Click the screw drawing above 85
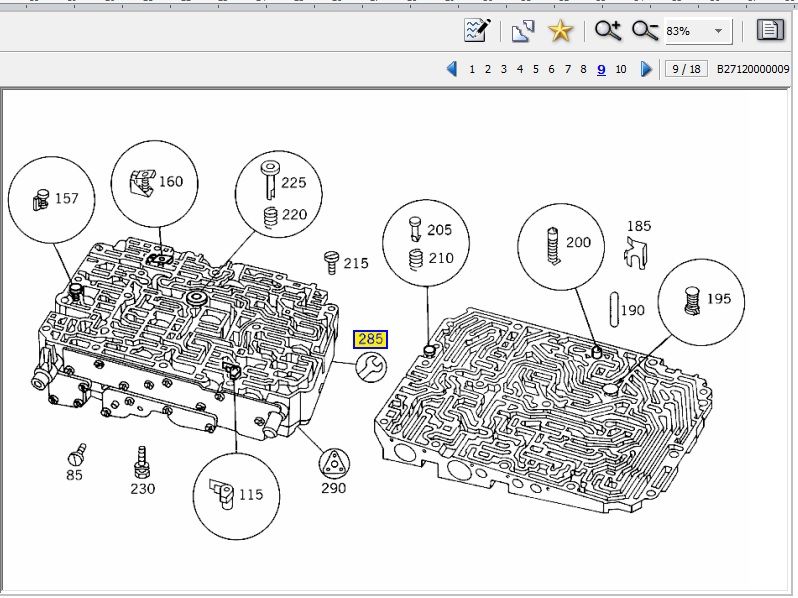This screenshot has height=598, width=798. coord(77,454)
